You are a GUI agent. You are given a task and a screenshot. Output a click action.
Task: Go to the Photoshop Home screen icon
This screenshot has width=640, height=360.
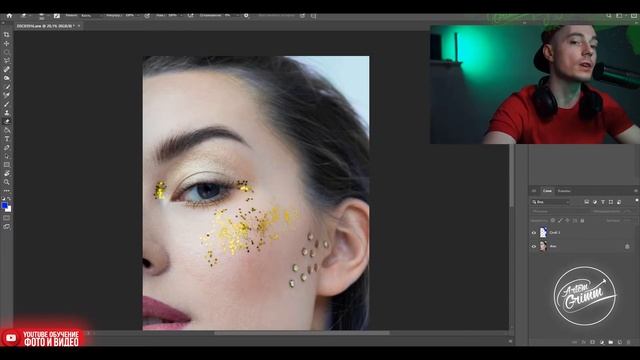(x=9, y=16)
